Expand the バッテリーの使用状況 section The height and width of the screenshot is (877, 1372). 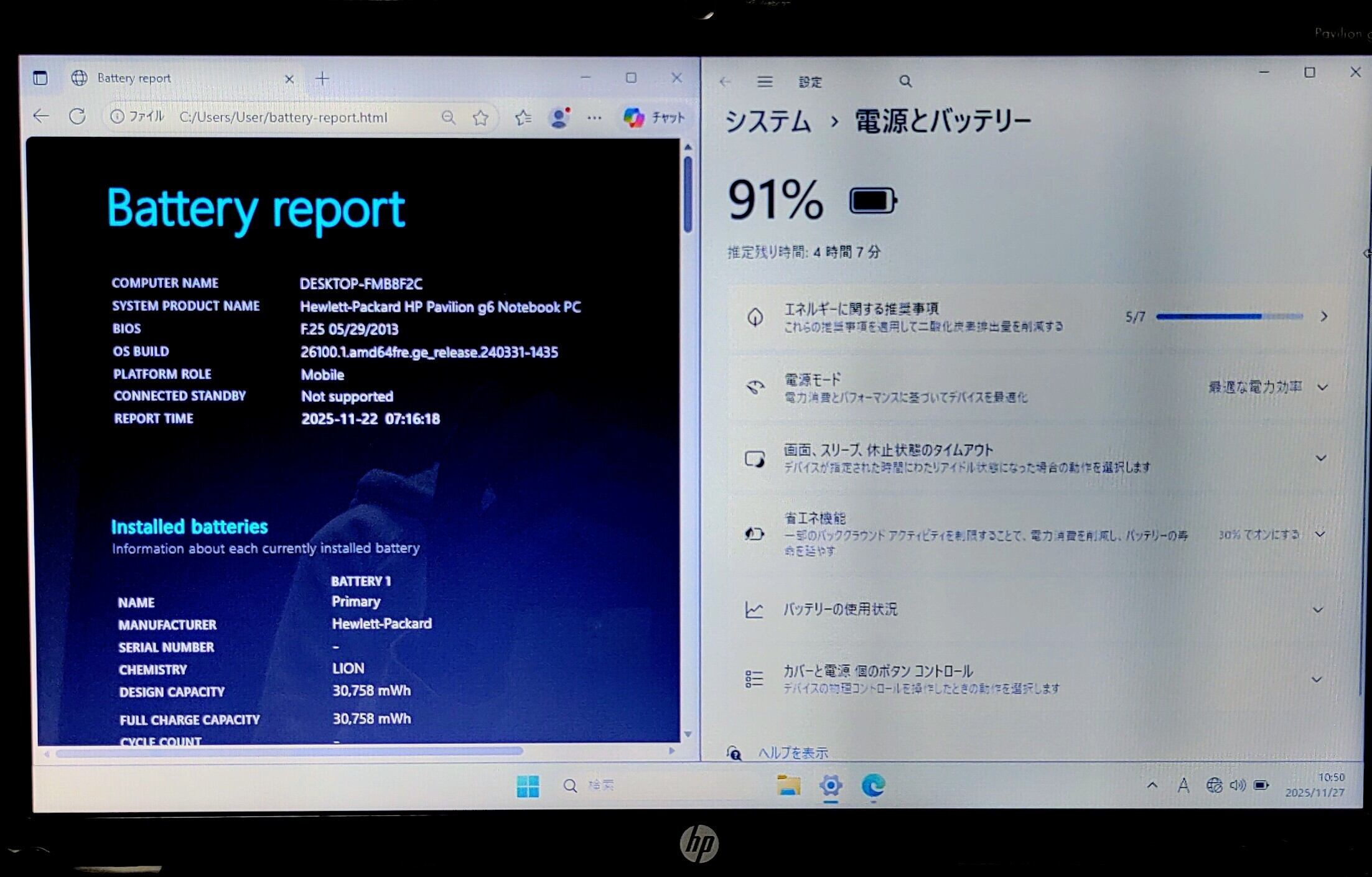(x=1317, y=610)
